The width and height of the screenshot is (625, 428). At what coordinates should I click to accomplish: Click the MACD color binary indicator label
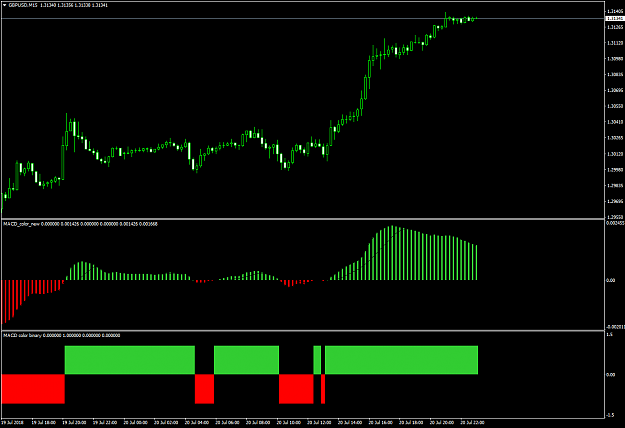pos(22,336)
